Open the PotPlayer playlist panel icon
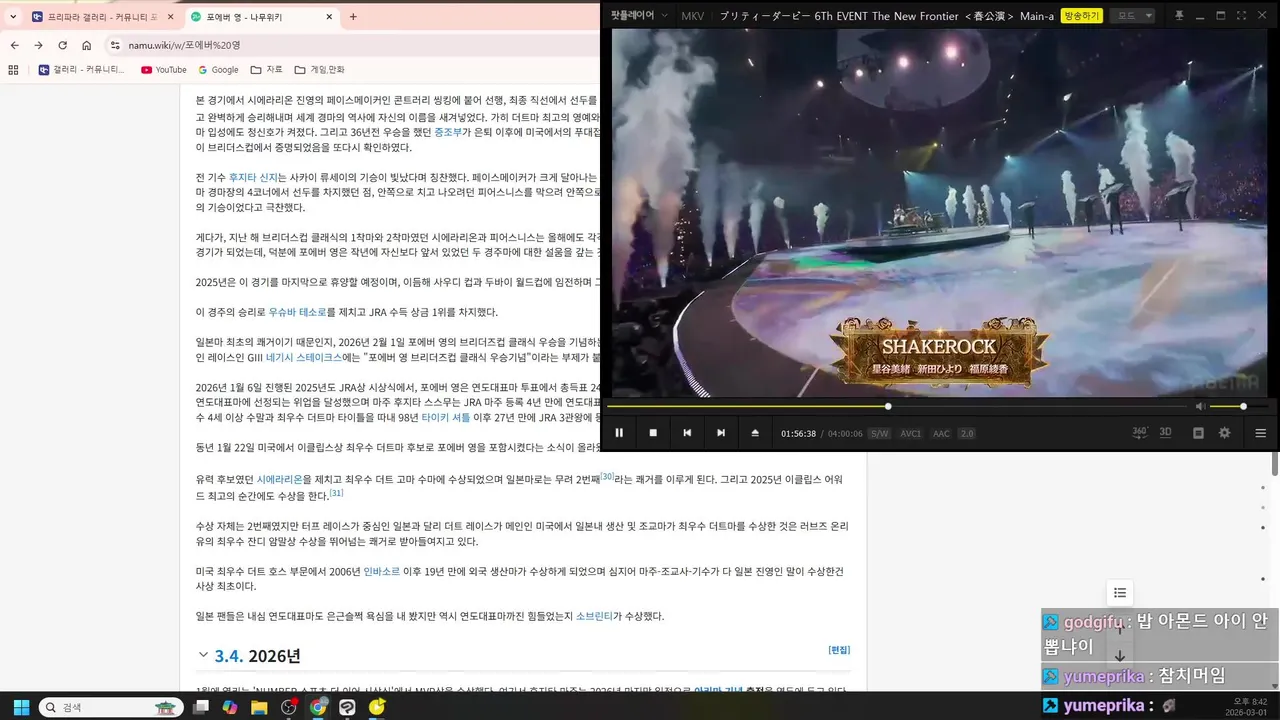The image size is (1280, 720). pos(1198,433)
